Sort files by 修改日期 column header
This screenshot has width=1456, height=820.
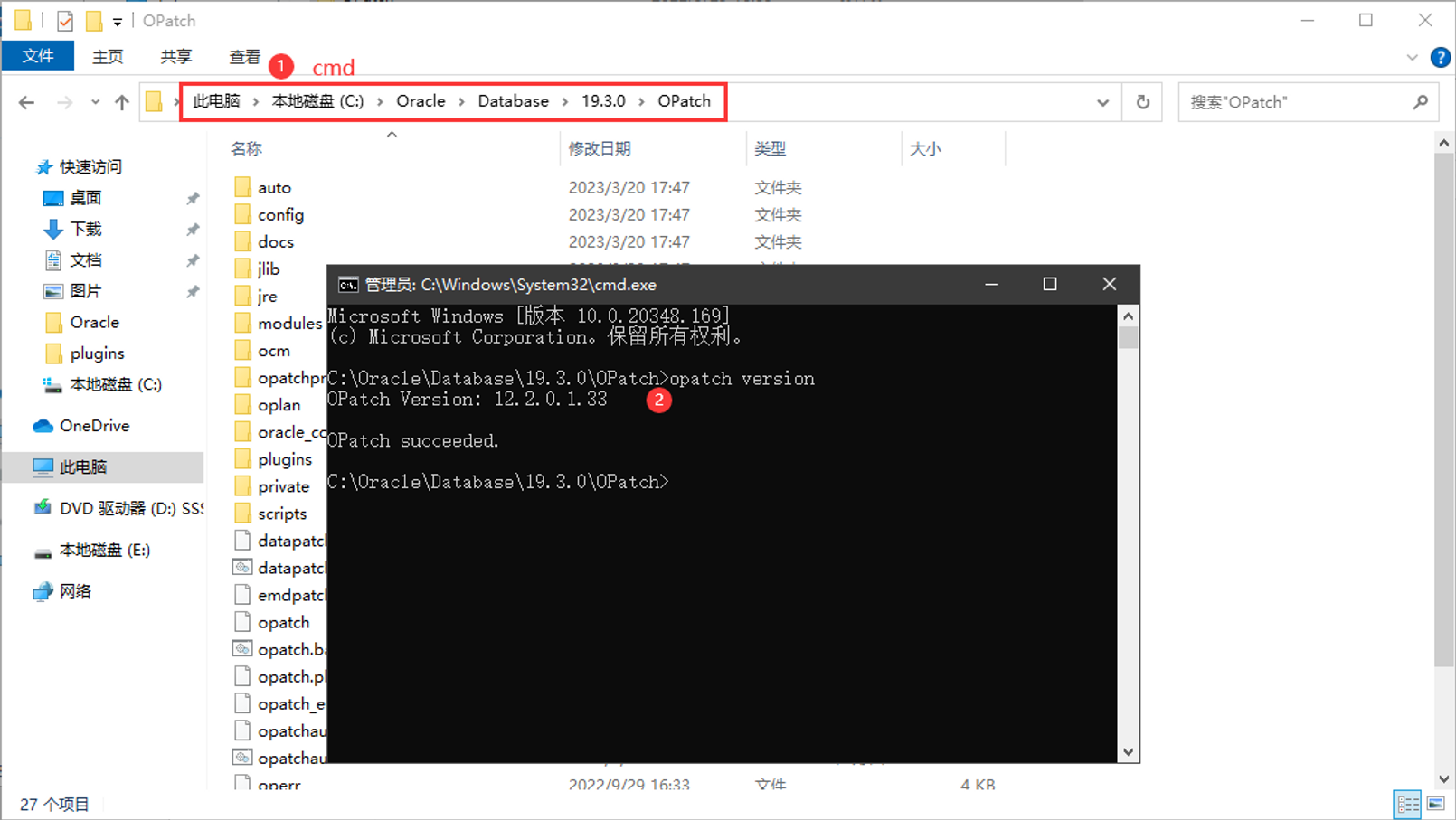pos(600,148)
